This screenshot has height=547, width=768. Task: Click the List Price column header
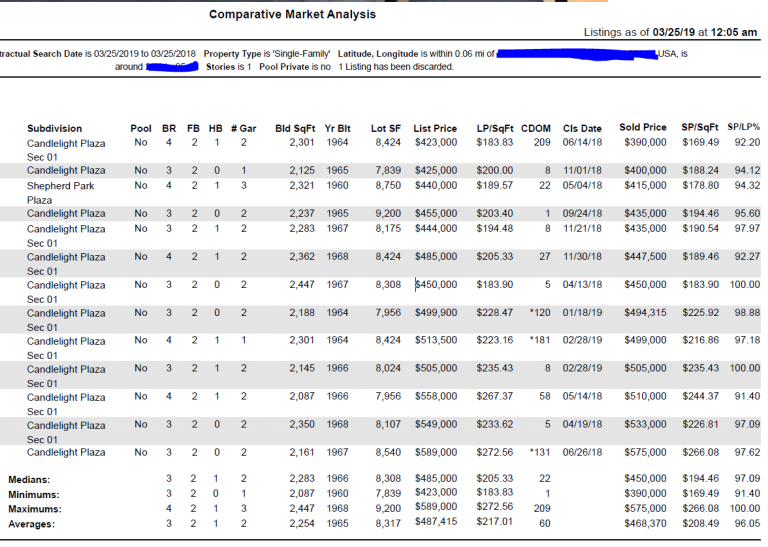[x=435, y=128]
